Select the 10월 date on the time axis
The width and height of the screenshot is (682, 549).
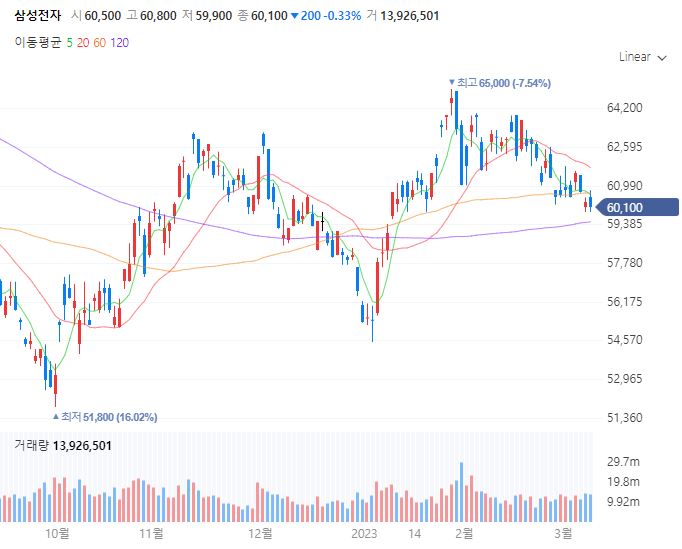tap(58, 533)
